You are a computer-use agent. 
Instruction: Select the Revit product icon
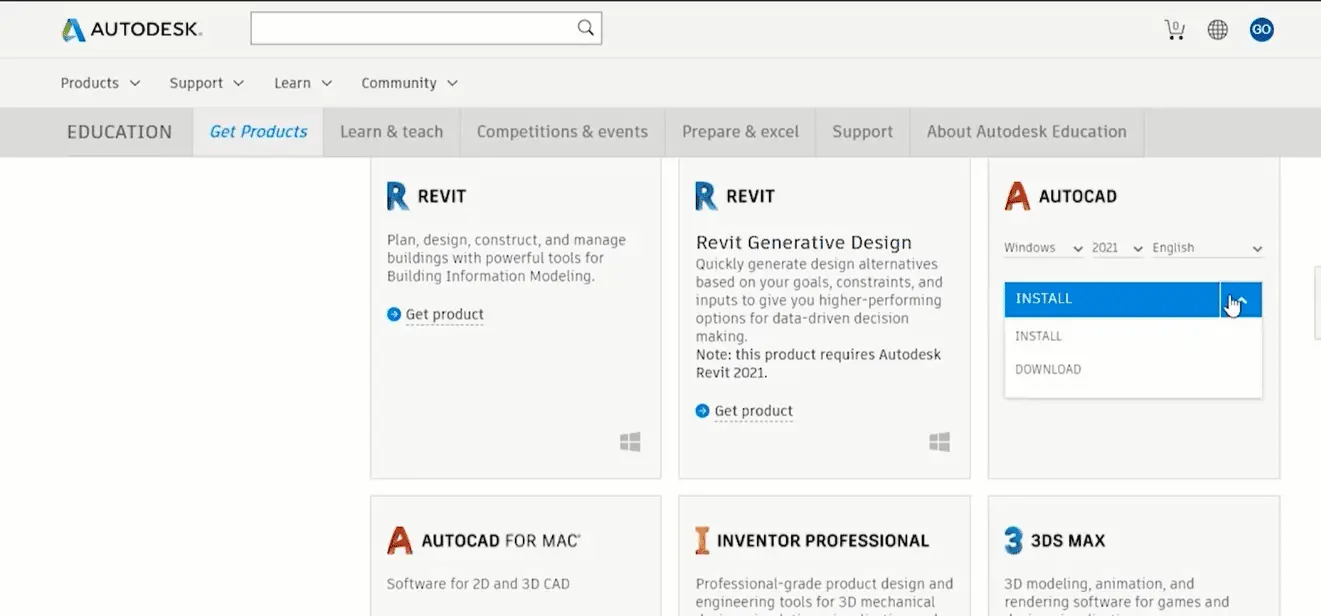[397, 196]
